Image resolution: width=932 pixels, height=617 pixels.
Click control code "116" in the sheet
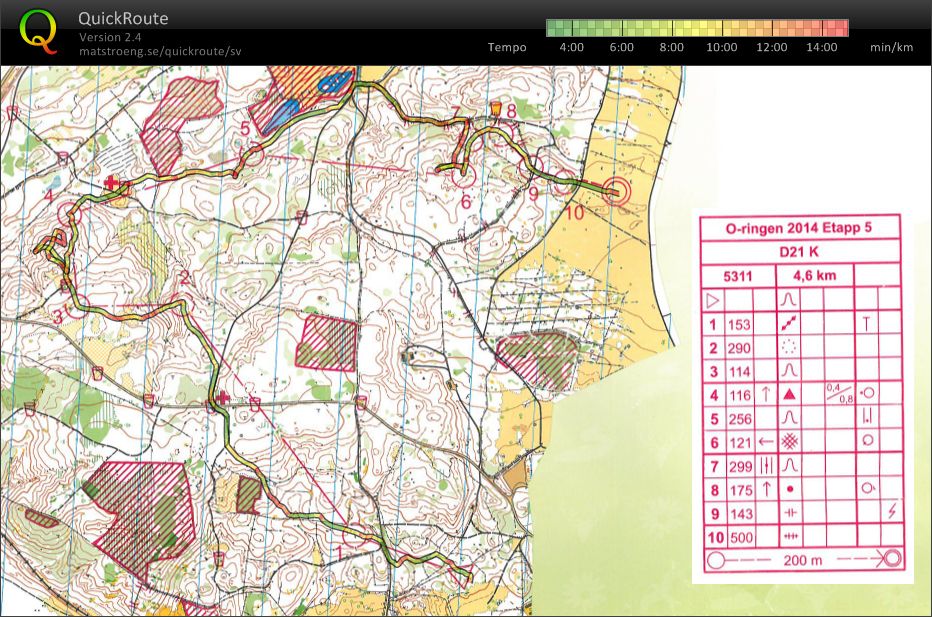[x=739, y=395]
